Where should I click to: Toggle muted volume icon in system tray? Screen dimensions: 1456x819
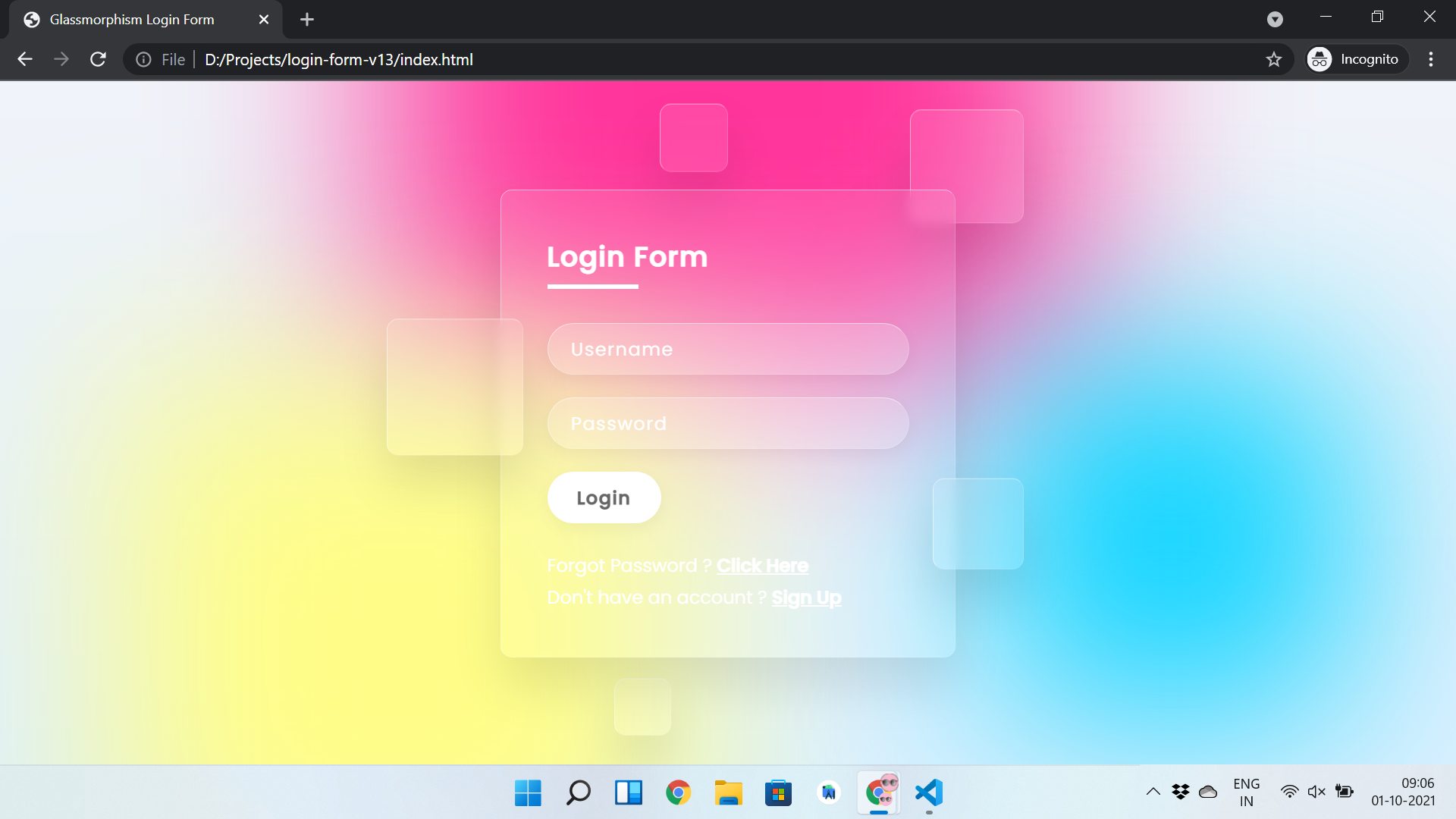coord(1316,792)
